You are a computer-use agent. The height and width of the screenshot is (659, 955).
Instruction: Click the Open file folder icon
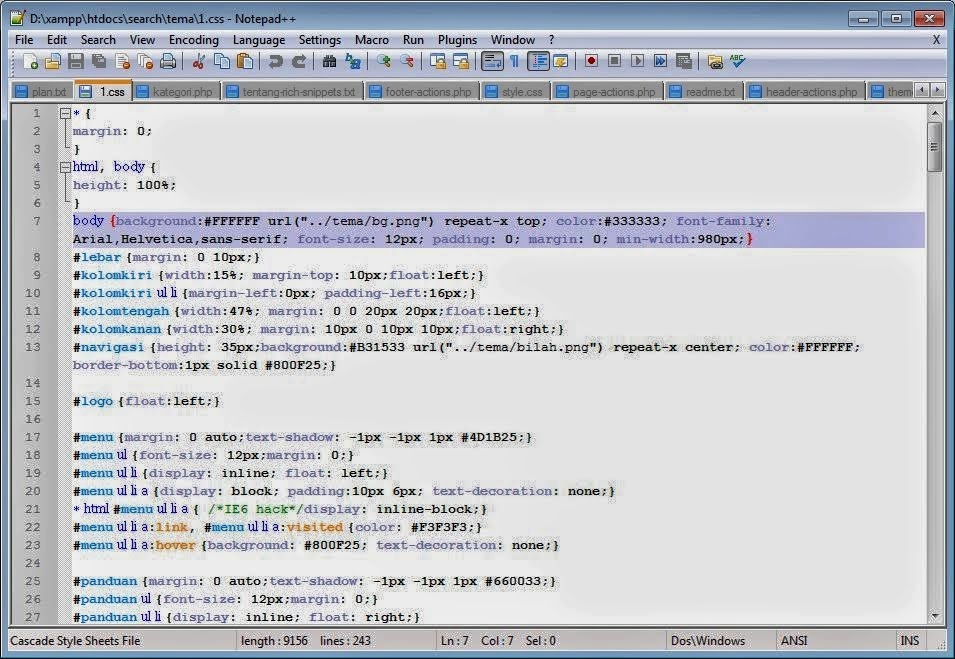point(53,61)
